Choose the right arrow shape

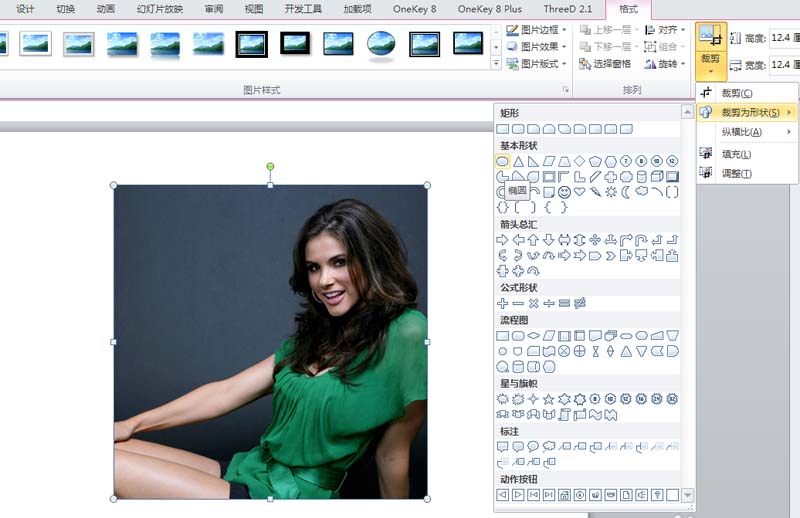(x=503, y=240)
